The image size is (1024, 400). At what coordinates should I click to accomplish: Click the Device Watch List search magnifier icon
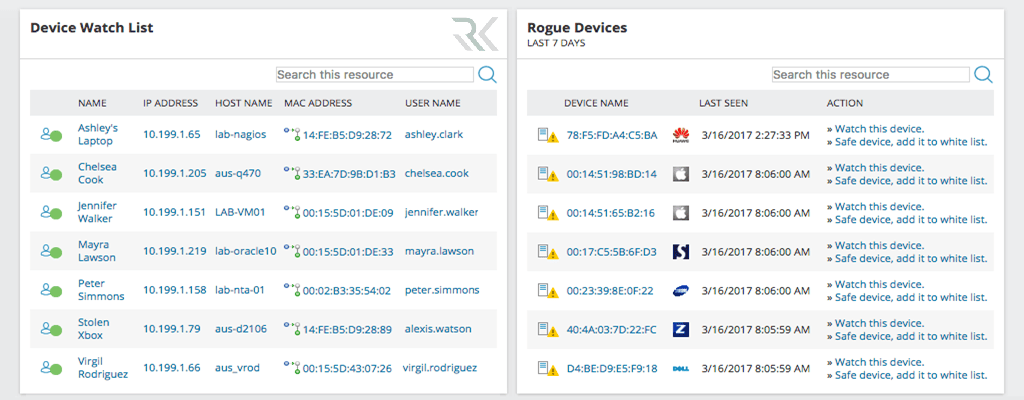[x=487, y=75]
